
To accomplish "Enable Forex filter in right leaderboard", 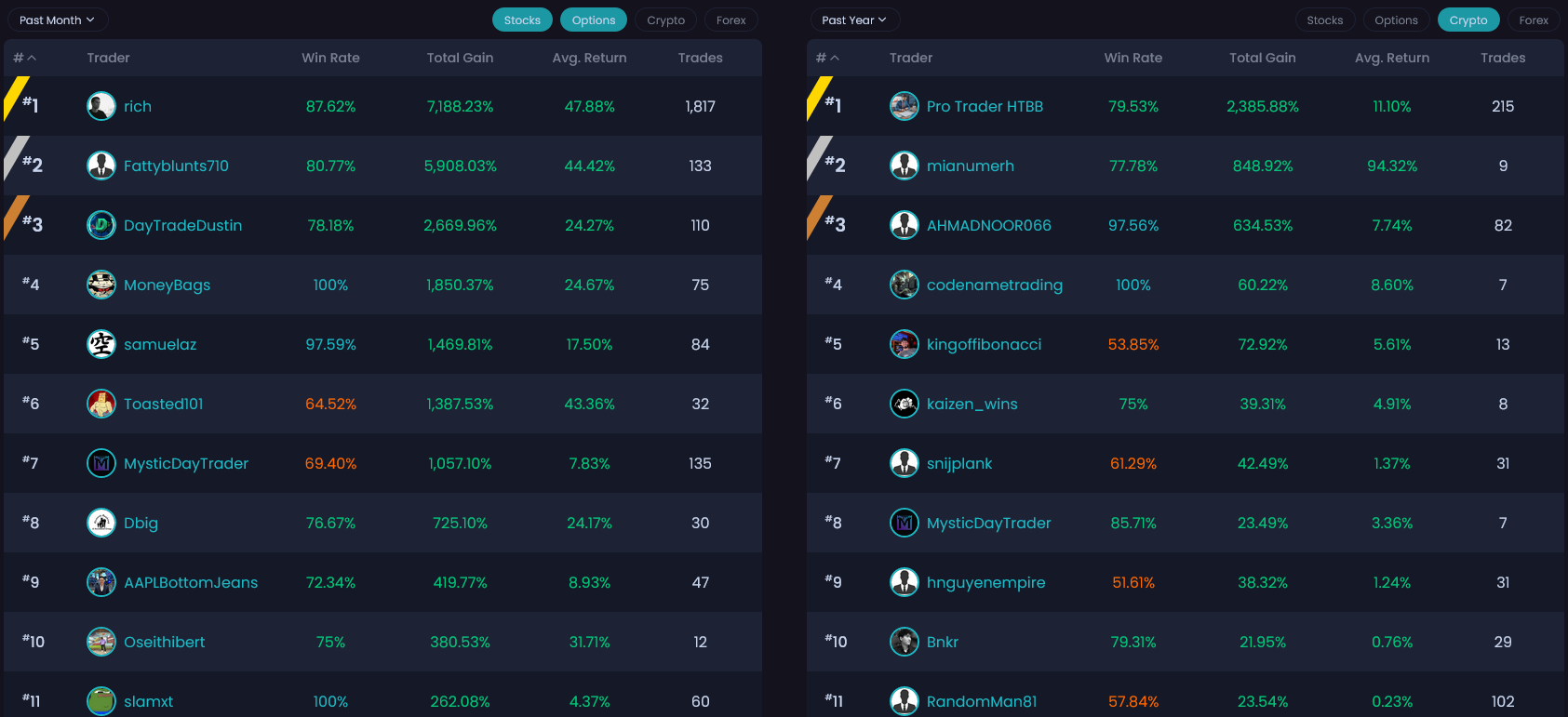I will pos(1534,20).
